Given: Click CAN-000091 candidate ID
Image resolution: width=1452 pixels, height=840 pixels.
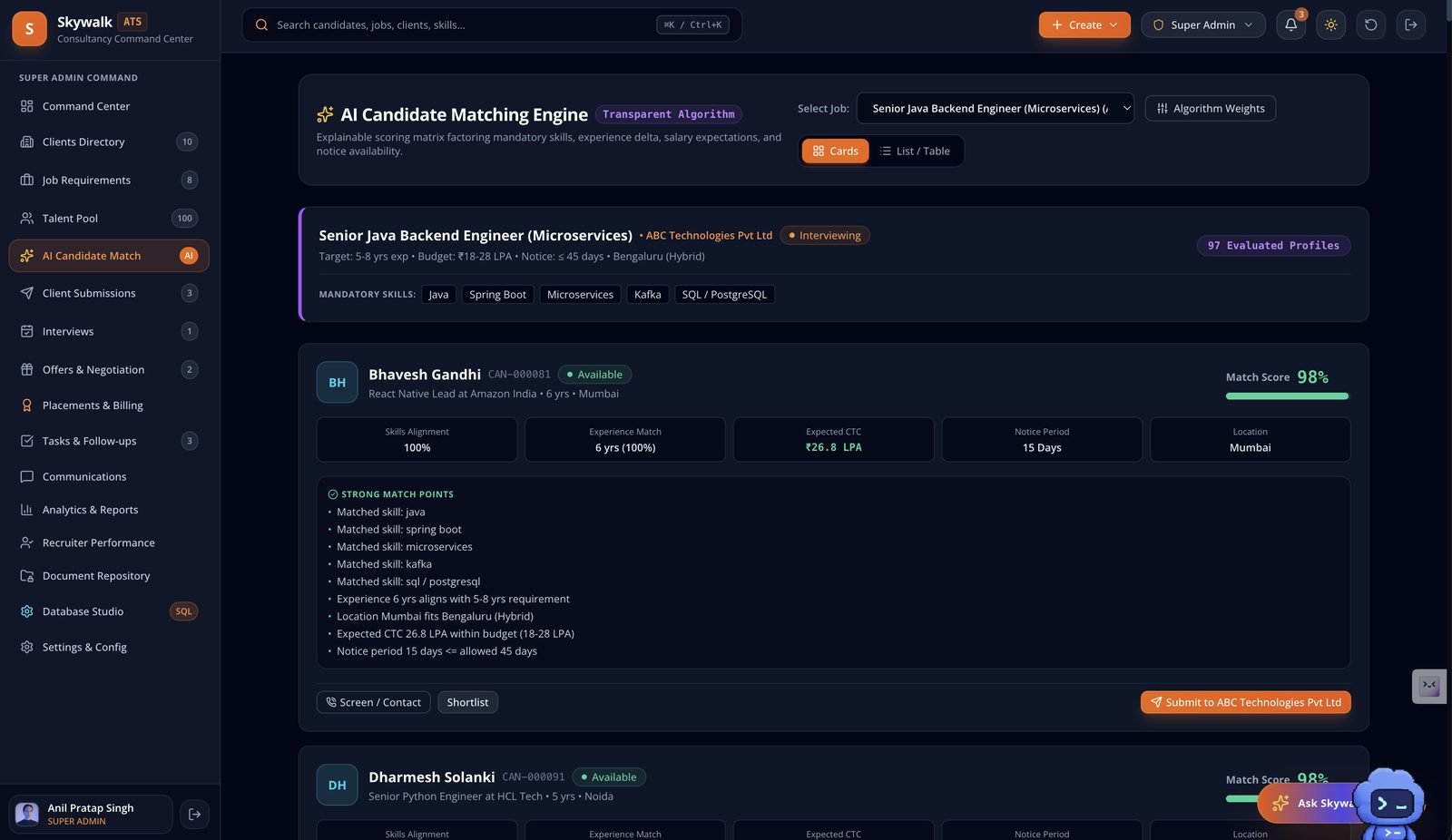Looking at the screenshot, I should tap(534, 777).
